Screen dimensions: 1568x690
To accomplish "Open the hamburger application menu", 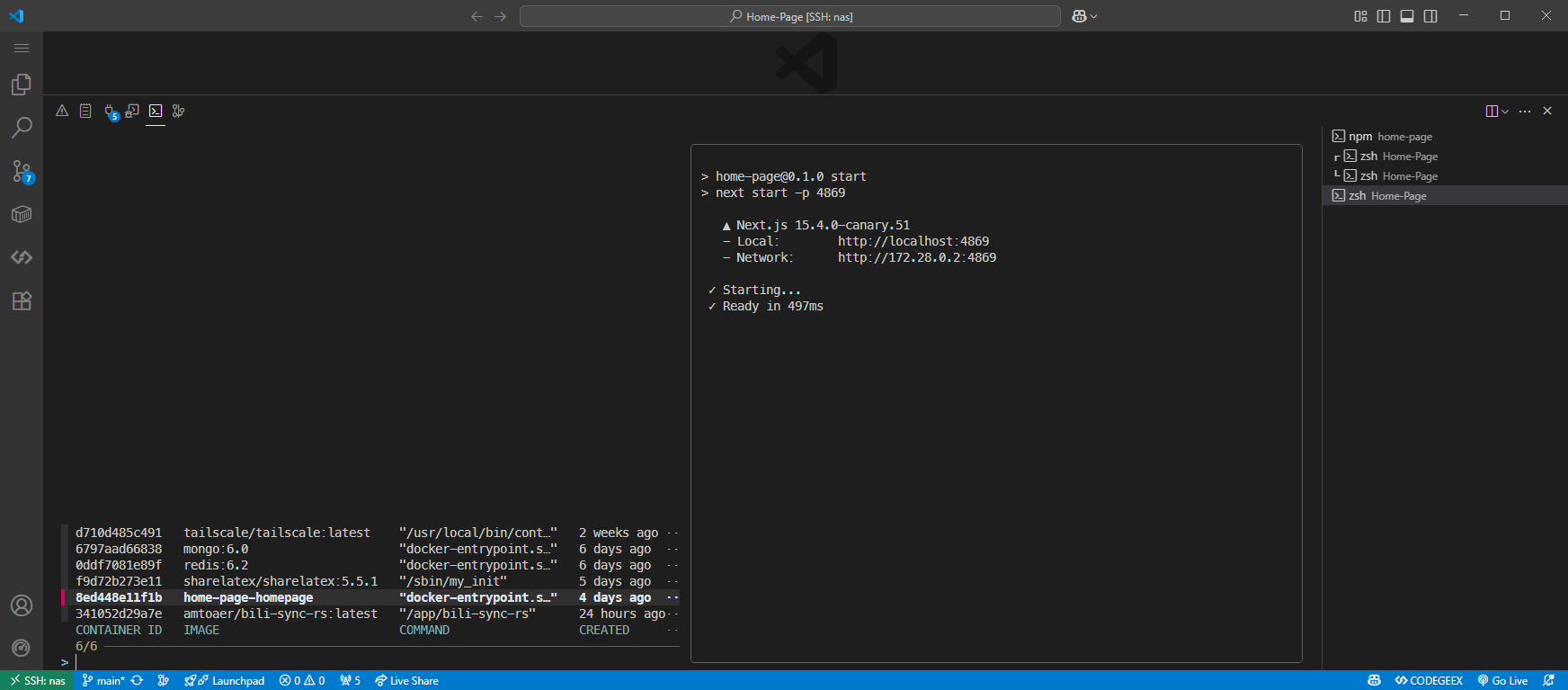I will 22,48.
